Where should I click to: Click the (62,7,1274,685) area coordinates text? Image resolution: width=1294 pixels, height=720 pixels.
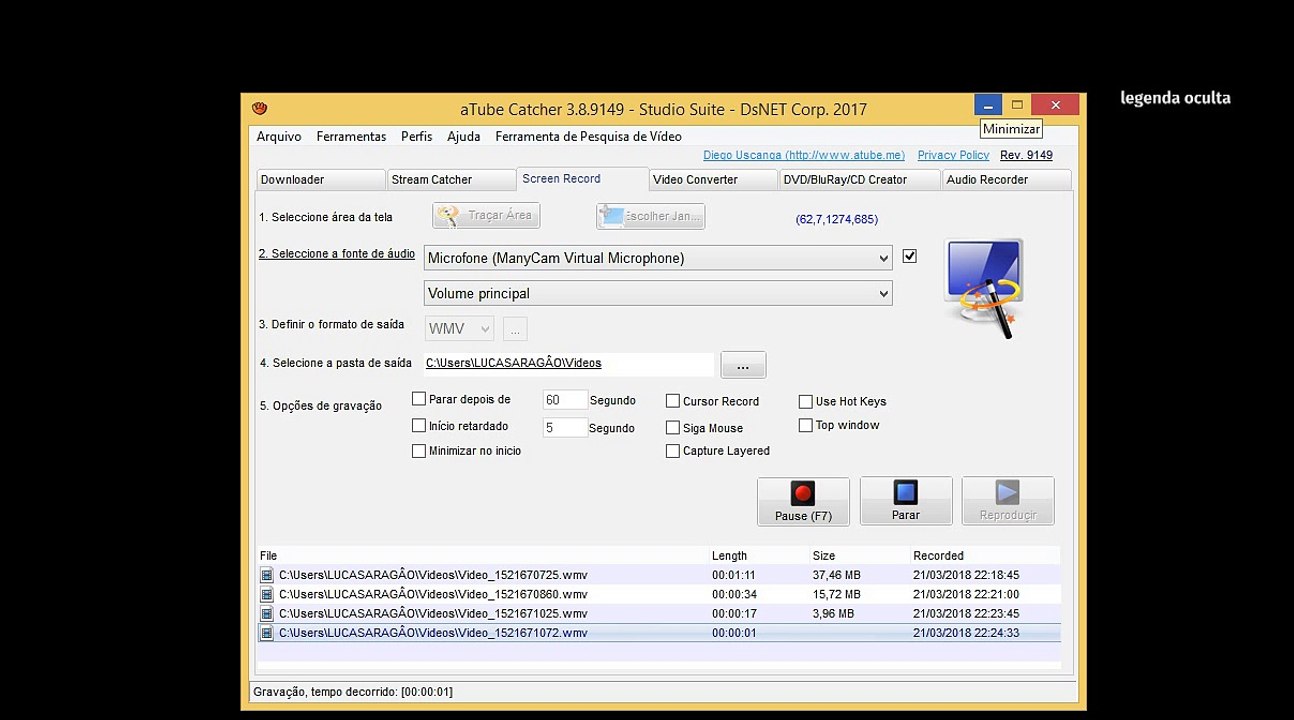click(837, 219)
